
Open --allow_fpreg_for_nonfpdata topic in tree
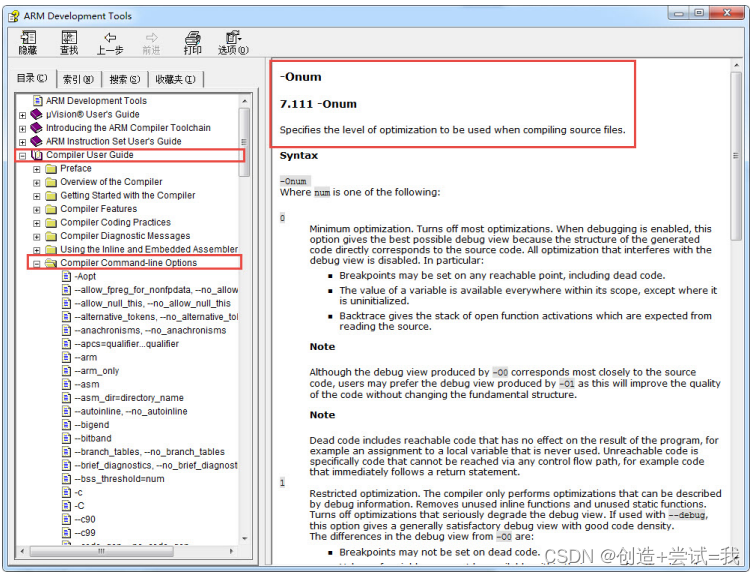[x=156, y=290]
